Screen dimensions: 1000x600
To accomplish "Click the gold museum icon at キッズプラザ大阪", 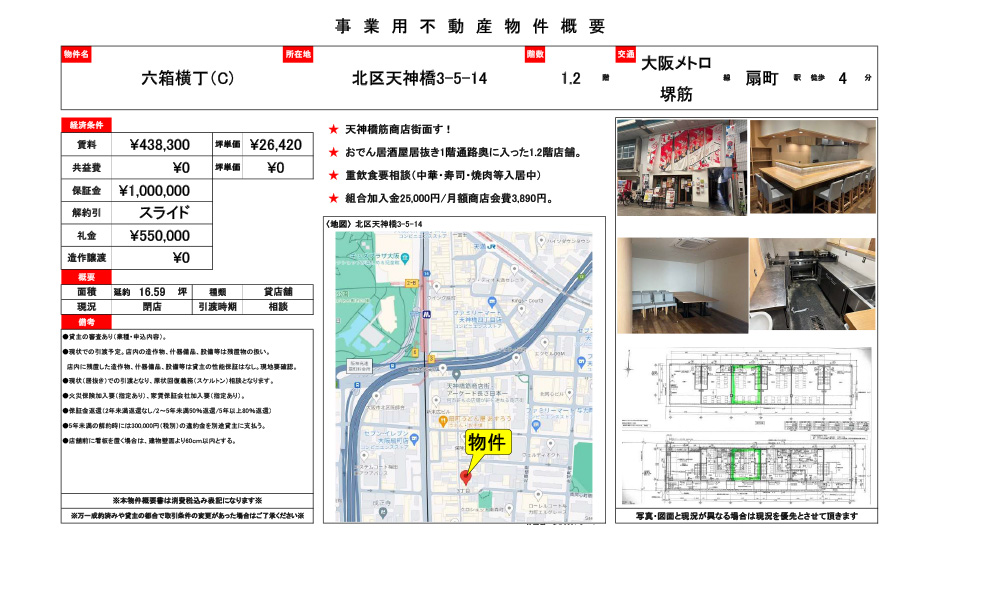I will (405, 258).
